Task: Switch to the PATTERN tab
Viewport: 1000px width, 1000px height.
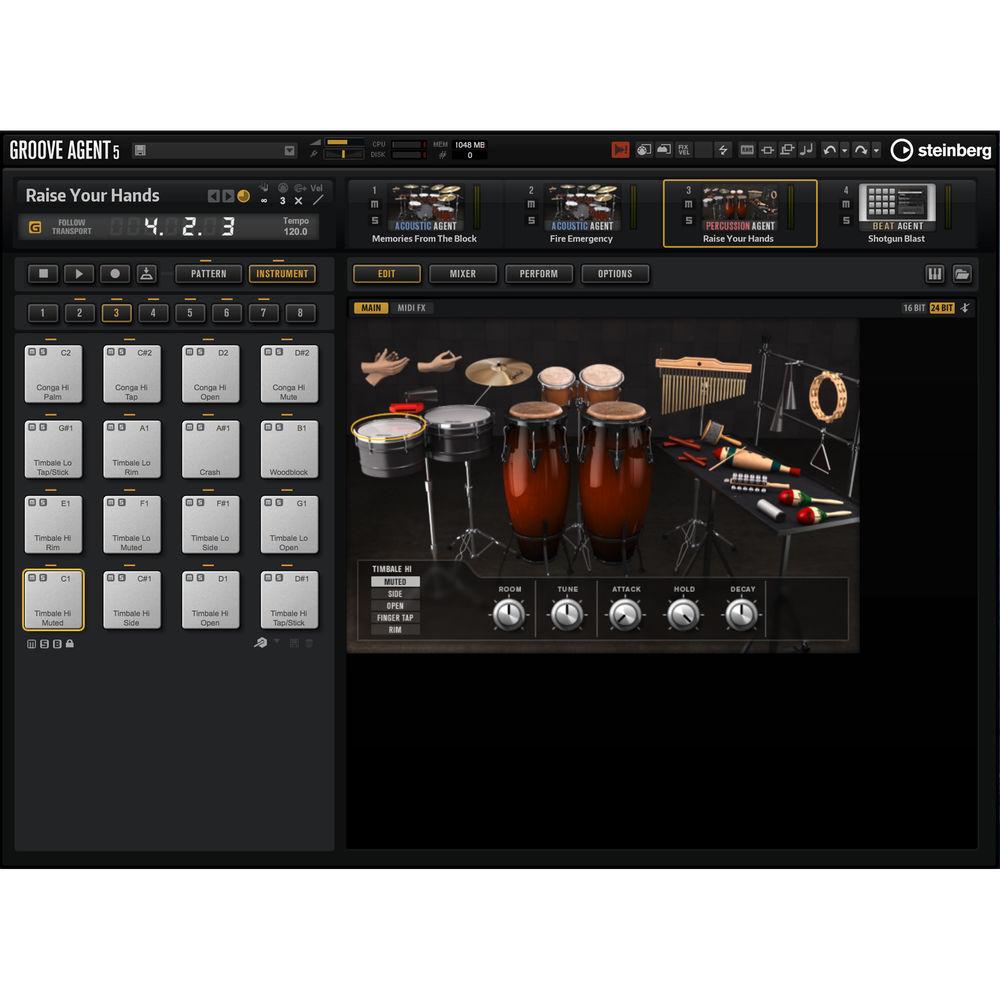Action: pyautogui.click(x=208, y=274)
